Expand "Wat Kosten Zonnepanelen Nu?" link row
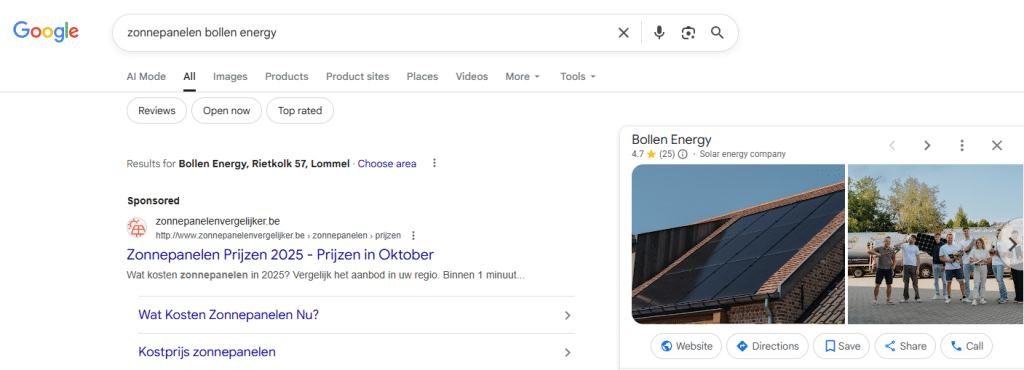Viewport: 1024px width, 370px height. pyautogui.click(x=357, y=315)
